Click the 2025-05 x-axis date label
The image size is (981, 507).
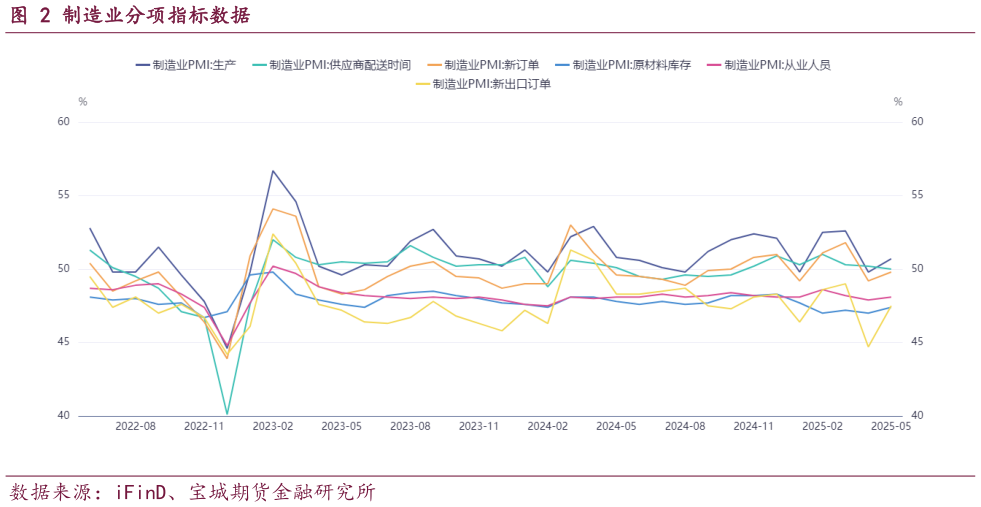[890, 426]
